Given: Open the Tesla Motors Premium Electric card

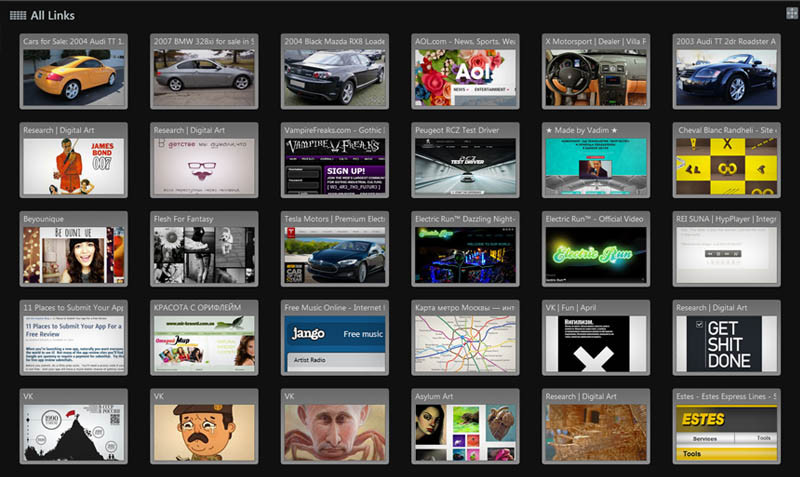Looking at the screenshot, I should tap(335, 249).
